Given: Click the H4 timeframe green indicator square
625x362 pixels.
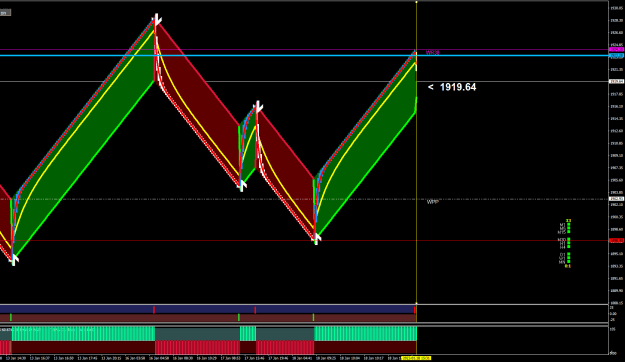Looking at the screenshot, I should 568,246.
